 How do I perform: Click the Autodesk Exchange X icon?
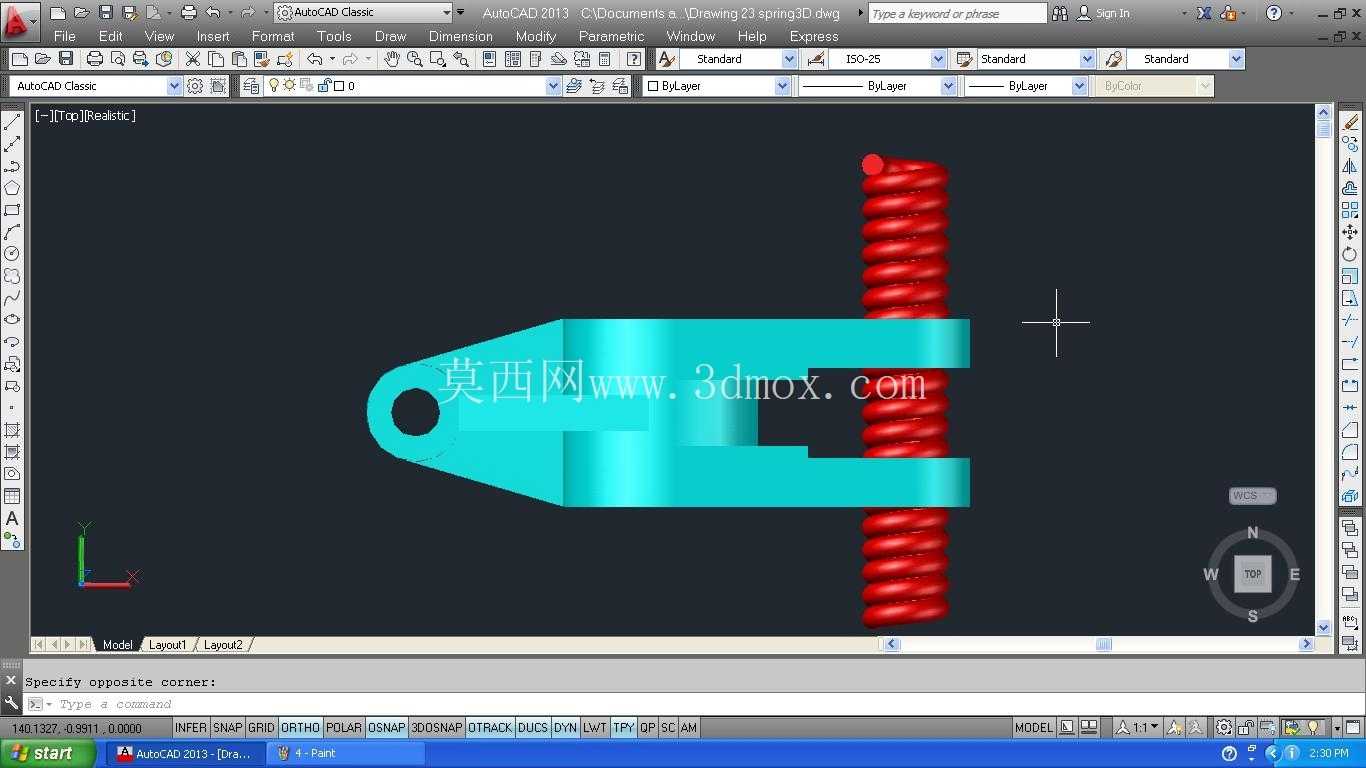click(1204, 13)
